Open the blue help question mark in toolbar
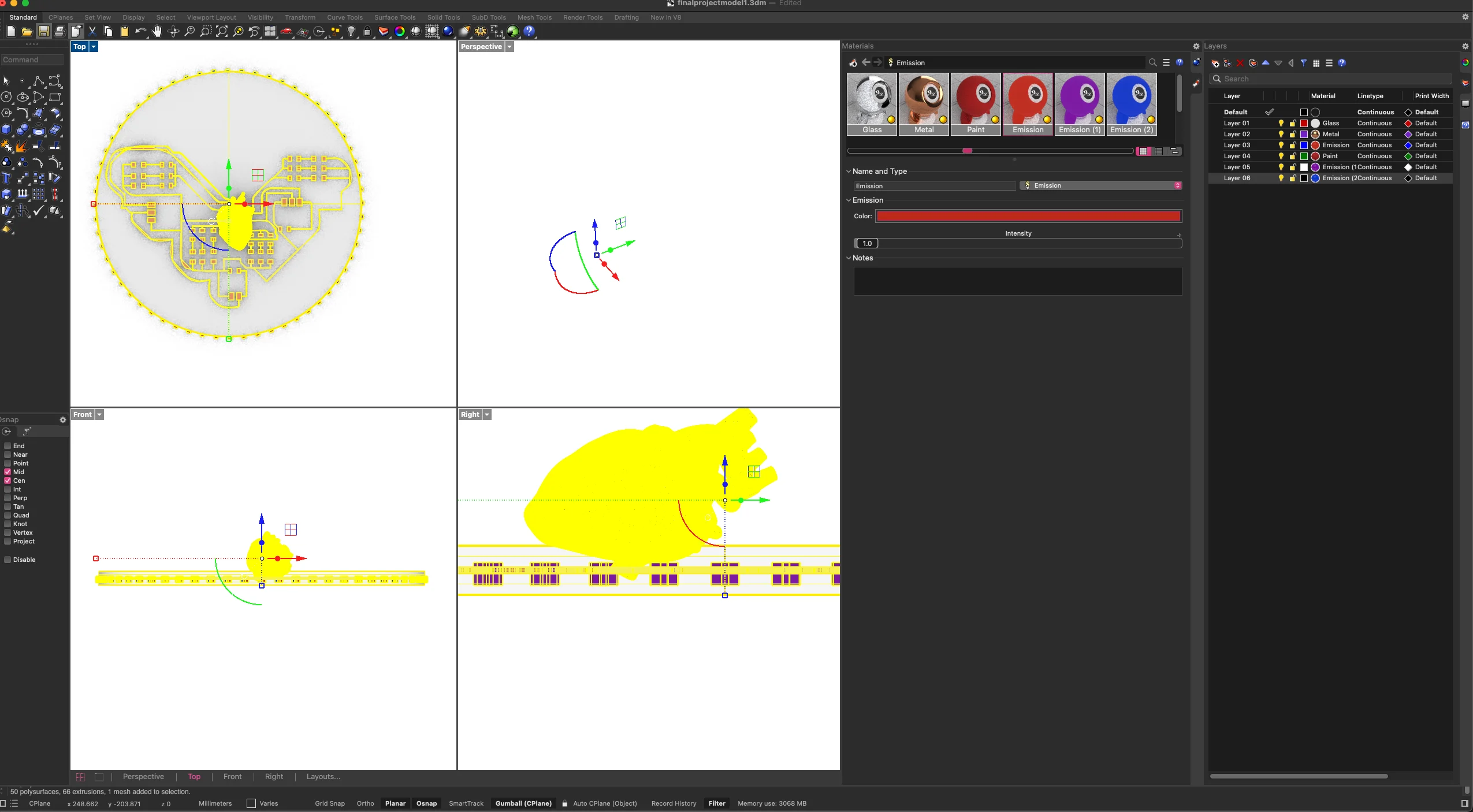The image size is (1473, 812). (x=529, y=32)
